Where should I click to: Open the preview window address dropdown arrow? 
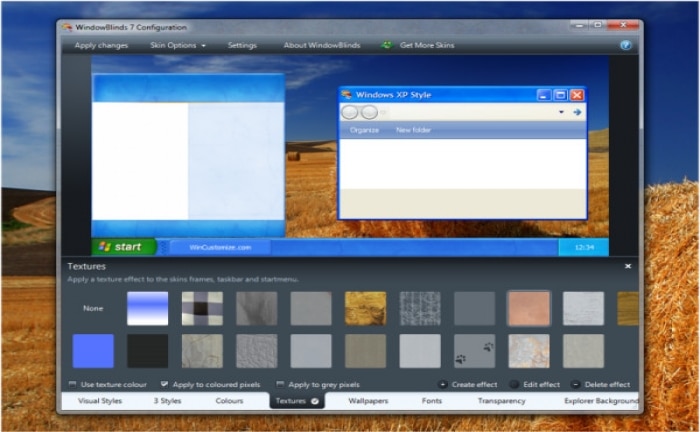click(561, 112)
